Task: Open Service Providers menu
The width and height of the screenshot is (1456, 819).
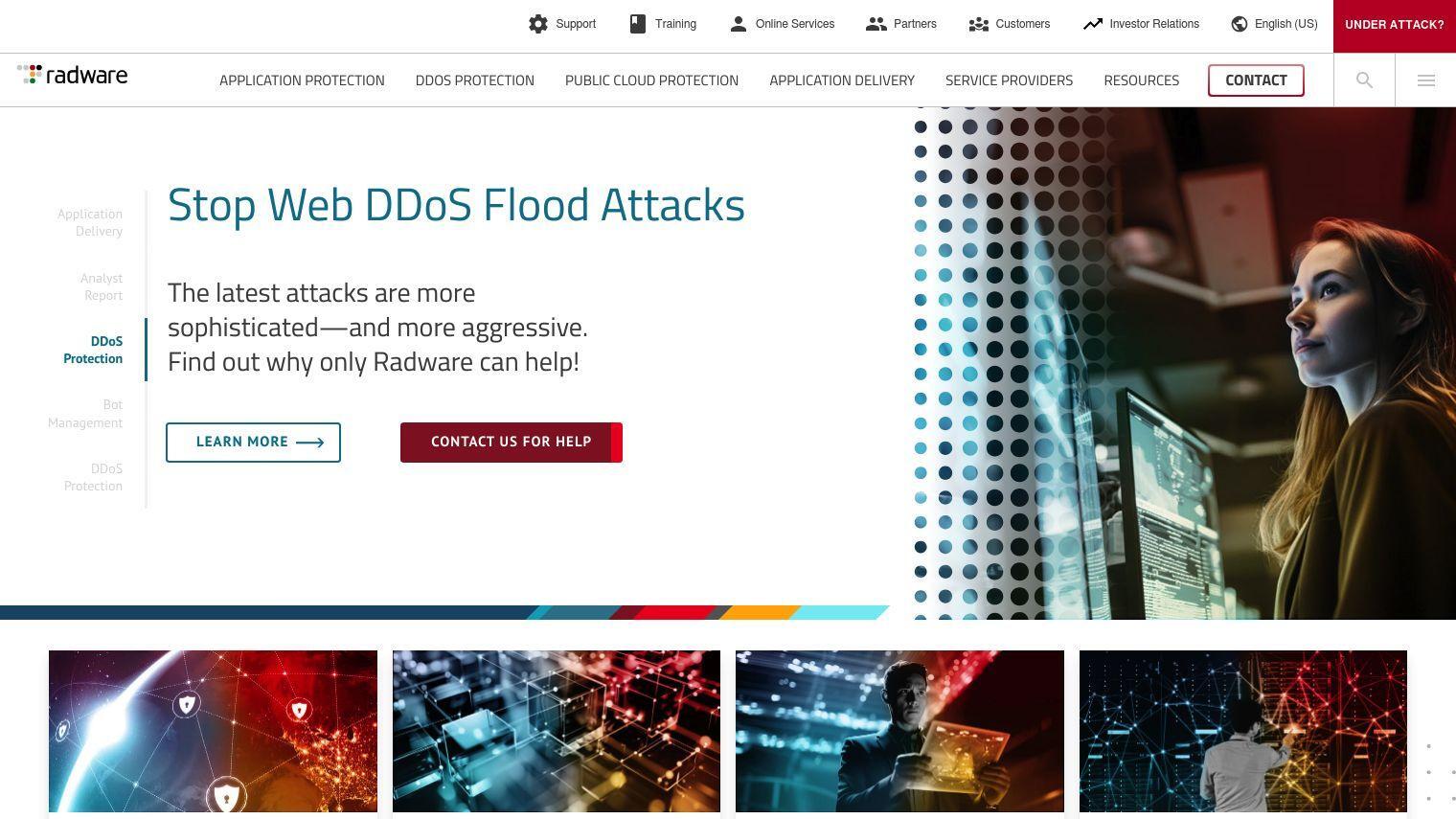Action: pos(1009,80)
